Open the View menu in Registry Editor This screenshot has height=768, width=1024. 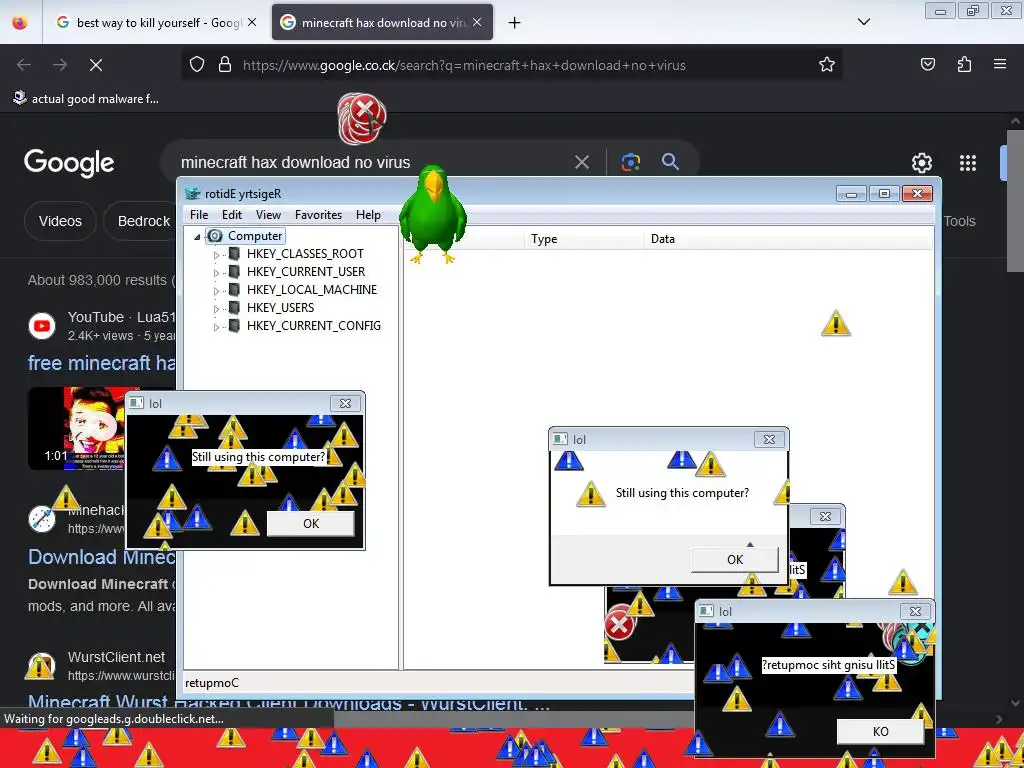coord(268,215)
